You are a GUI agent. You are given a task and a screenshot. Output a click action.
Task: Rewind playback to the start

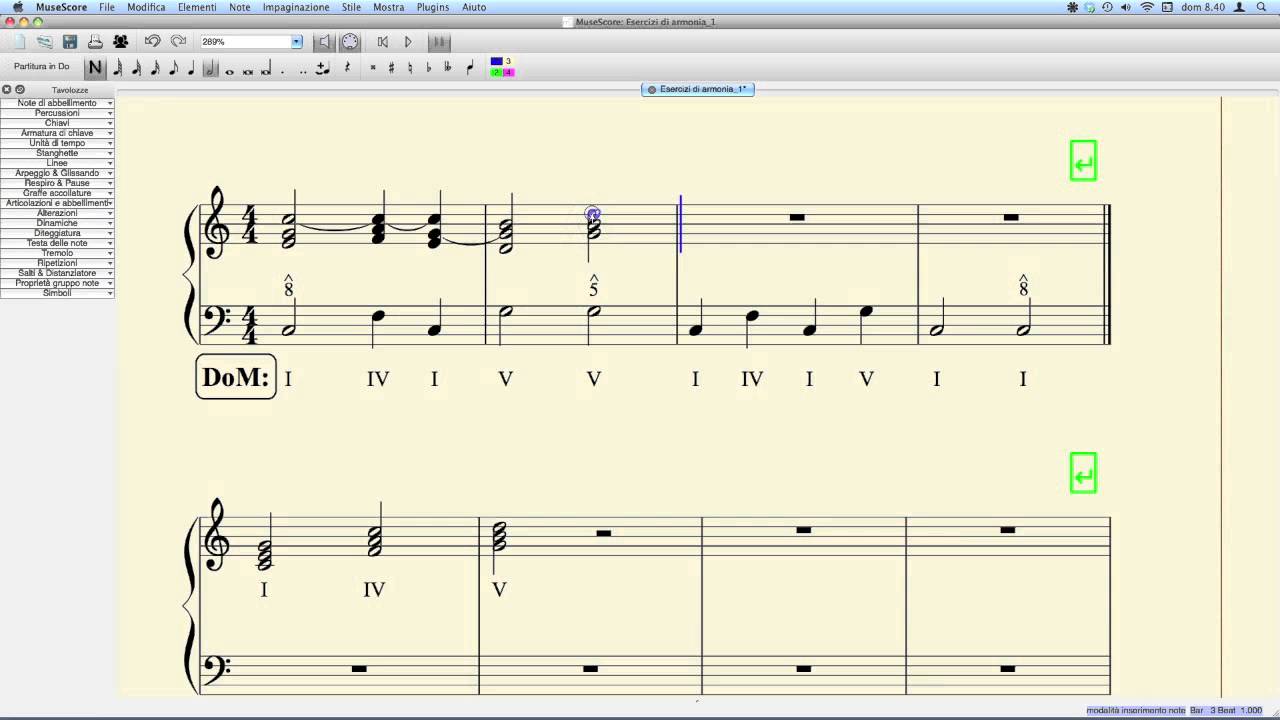pos(382,42)
